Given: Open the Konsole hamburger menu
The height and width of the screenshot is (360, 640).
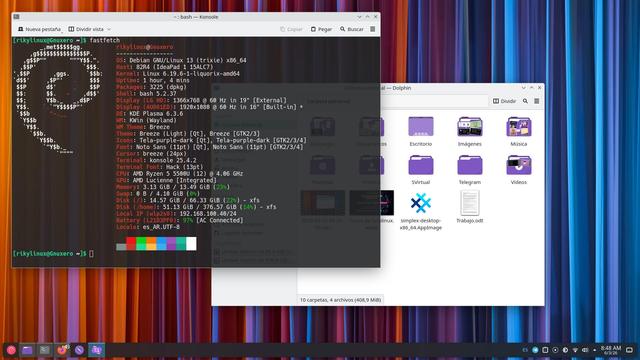Looking at the screenshot, I should point(373,29).
